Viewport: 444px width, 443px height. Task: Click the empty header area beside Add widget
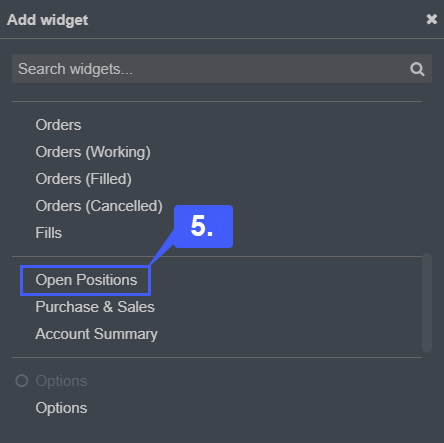tap(257, 19)
